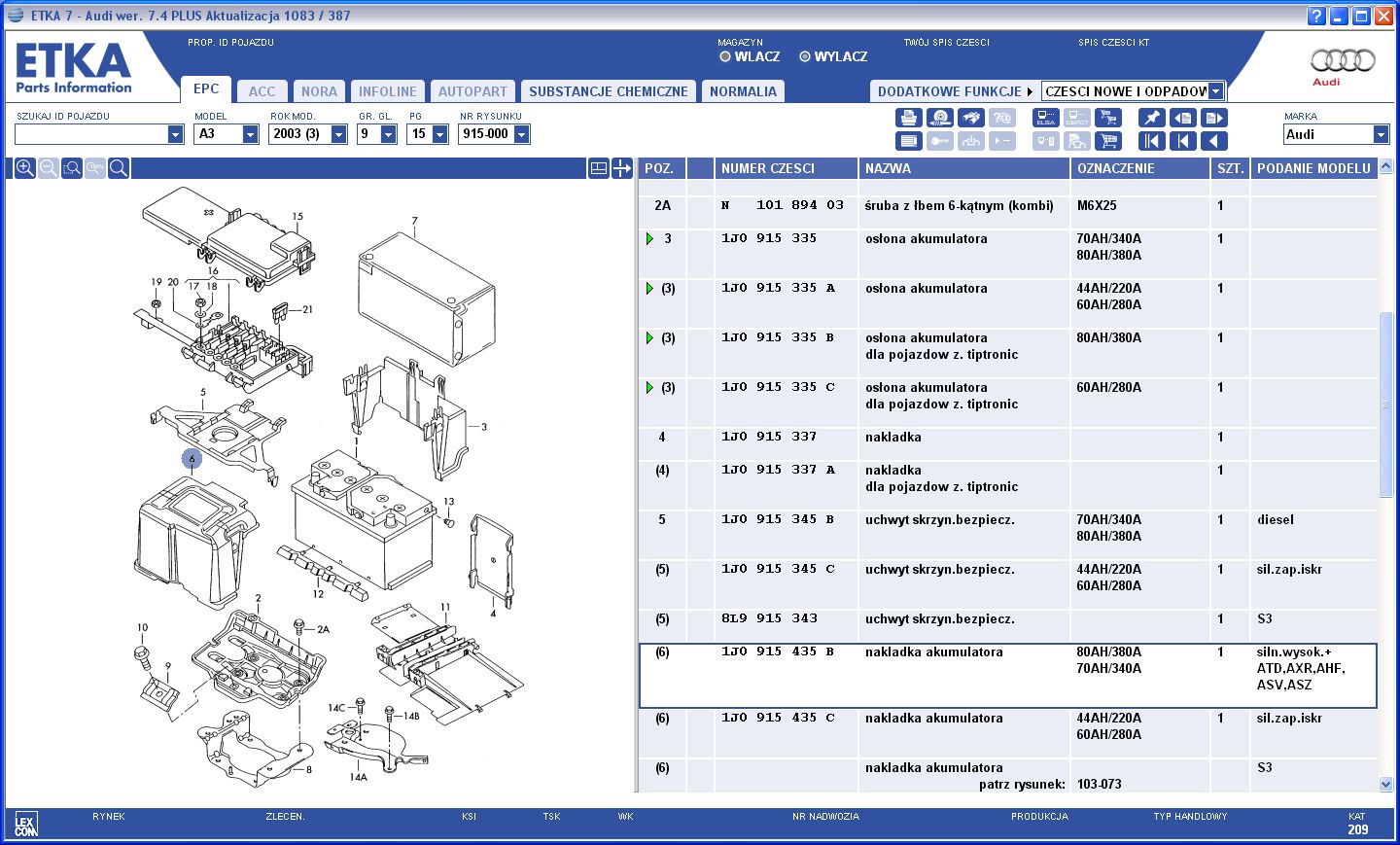Click the move-divider arrows icon

pyautogui.click(x=622, y=168)
